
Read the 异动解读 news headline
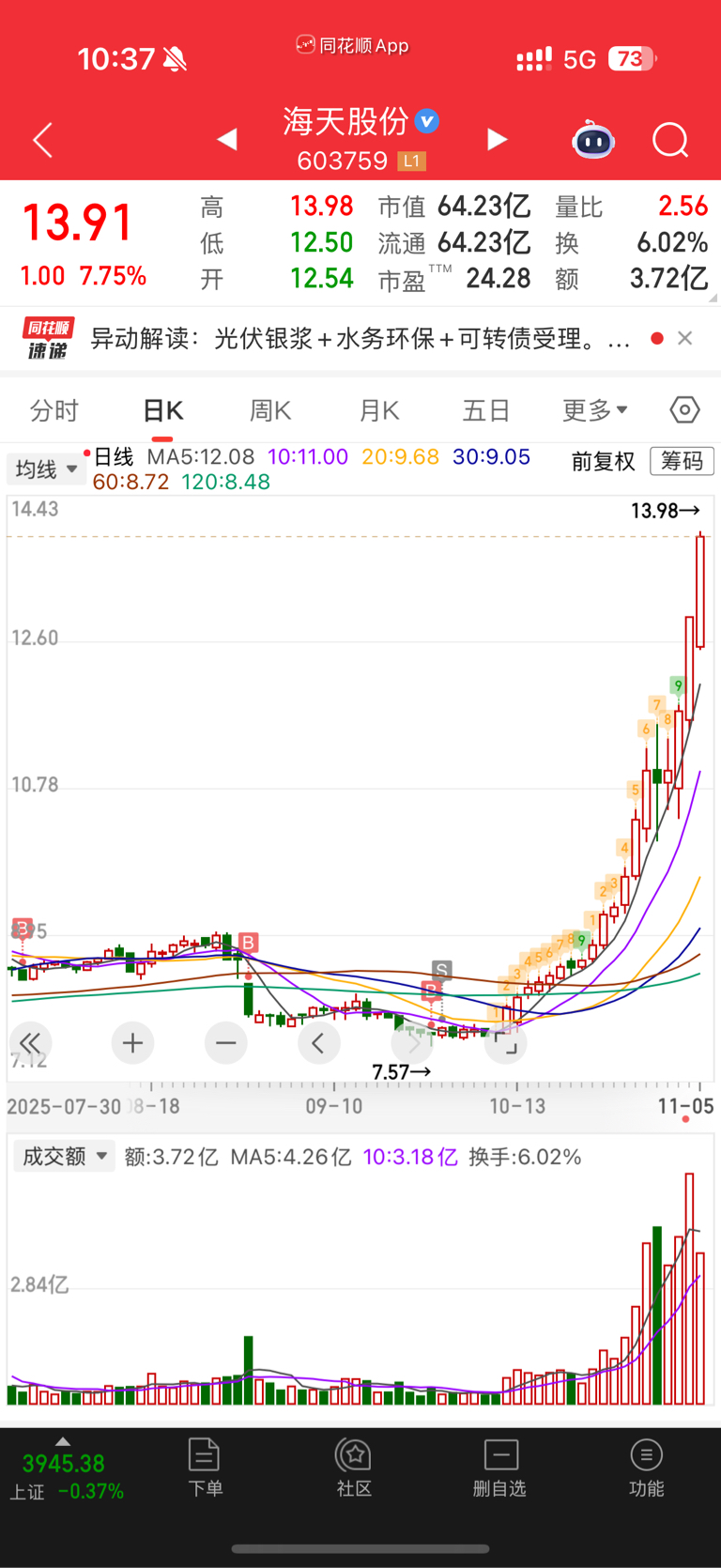(x=360, y=339)
